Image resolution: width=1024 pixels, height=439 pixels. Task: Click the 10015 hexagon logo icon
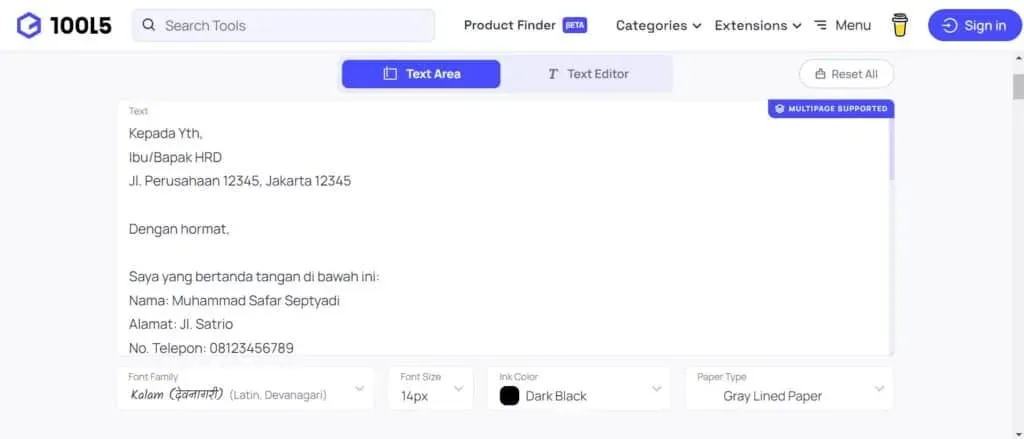29,26
